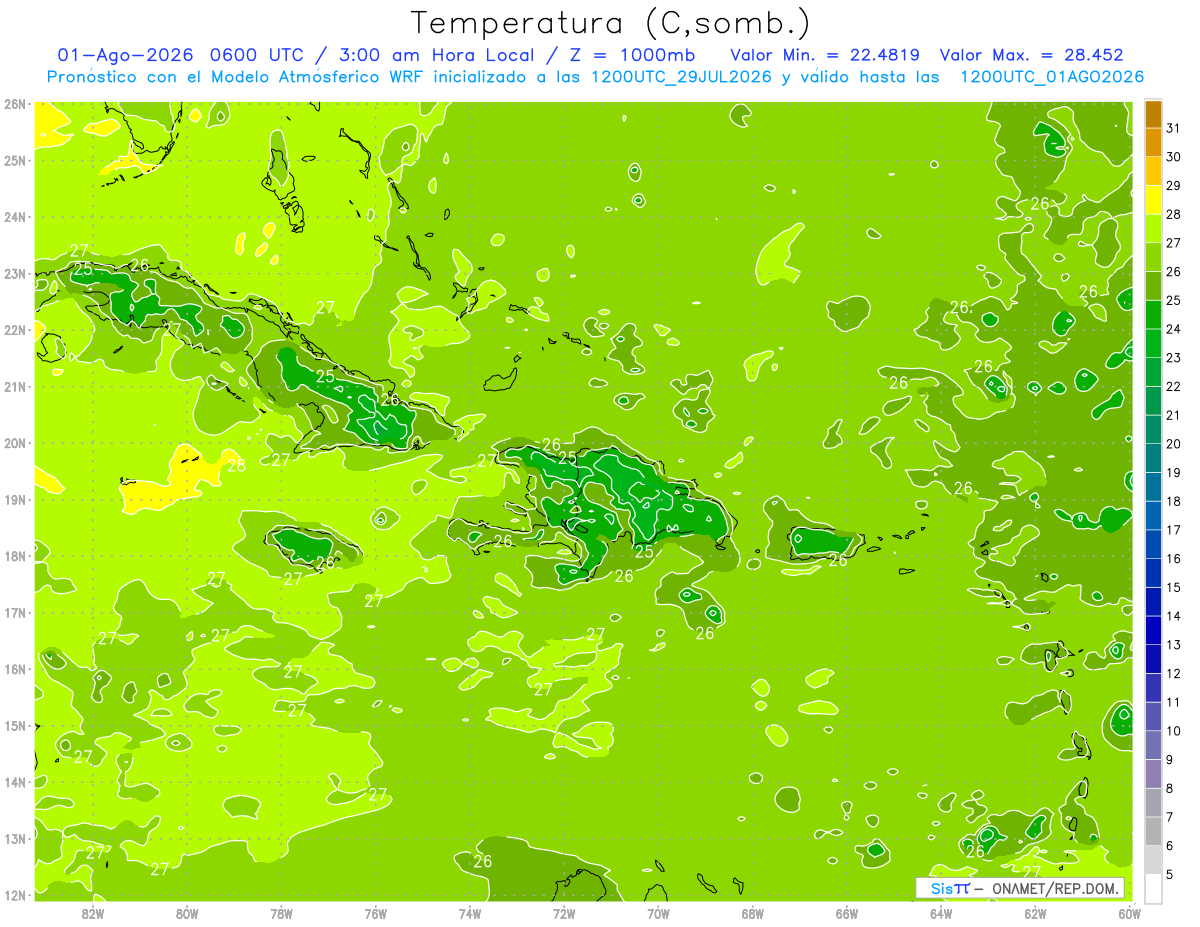Click the "Sisπ" logo text
The image size is (1200, 927).
950,888
